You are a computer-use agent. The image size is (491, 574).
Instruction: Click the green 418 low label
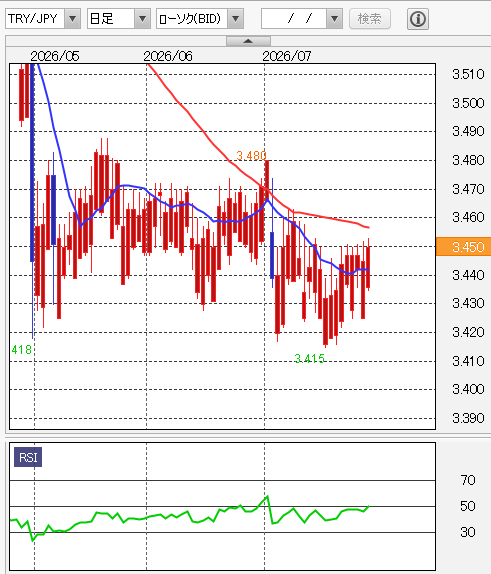coord(22,350)
